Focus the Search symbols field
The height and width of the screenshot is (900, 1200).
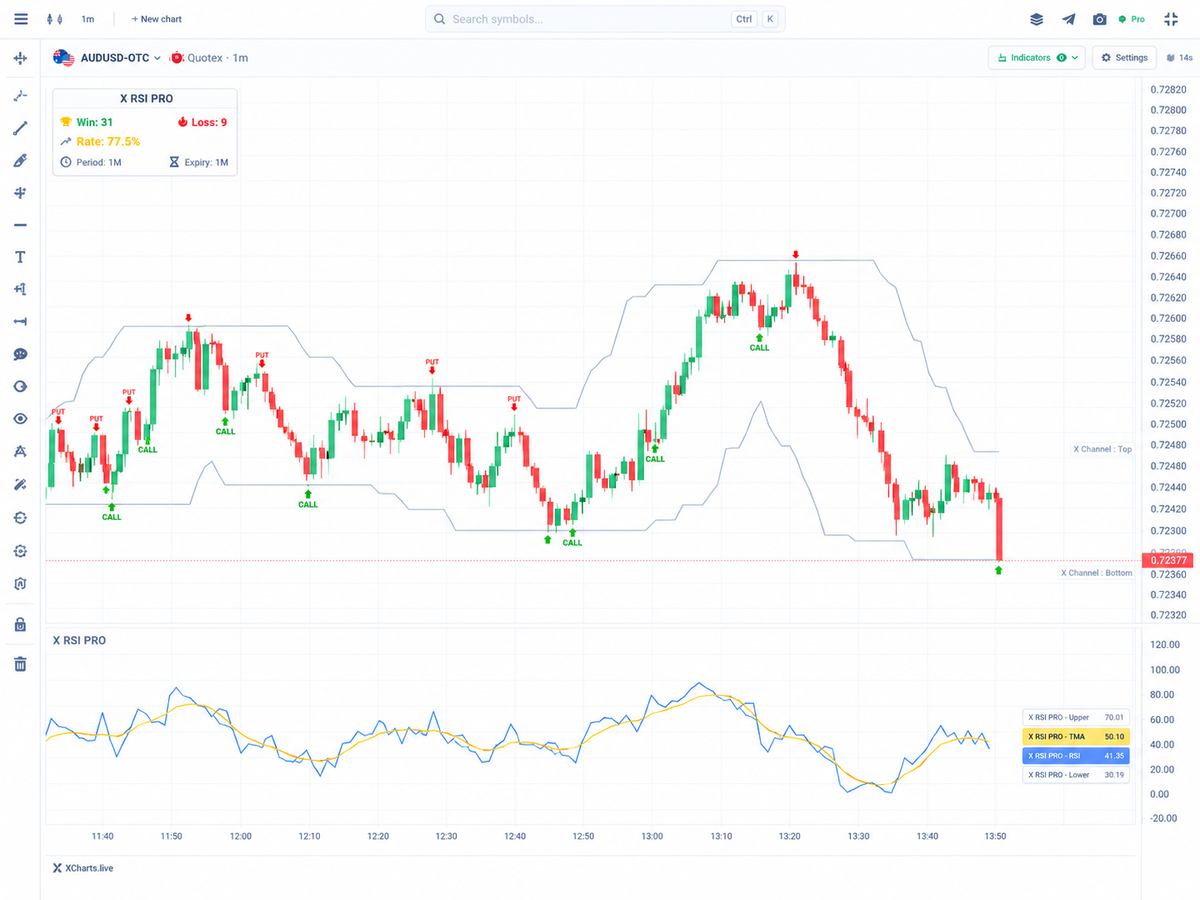tap(605, 19)
